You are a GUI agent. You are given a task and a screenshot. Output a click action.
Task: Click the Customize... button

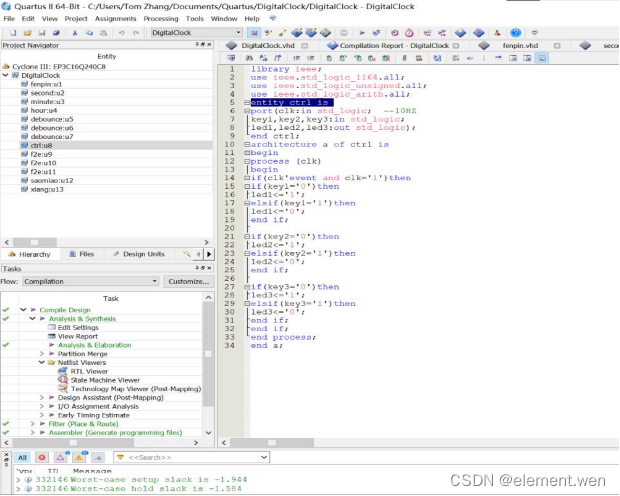(189, 281)
